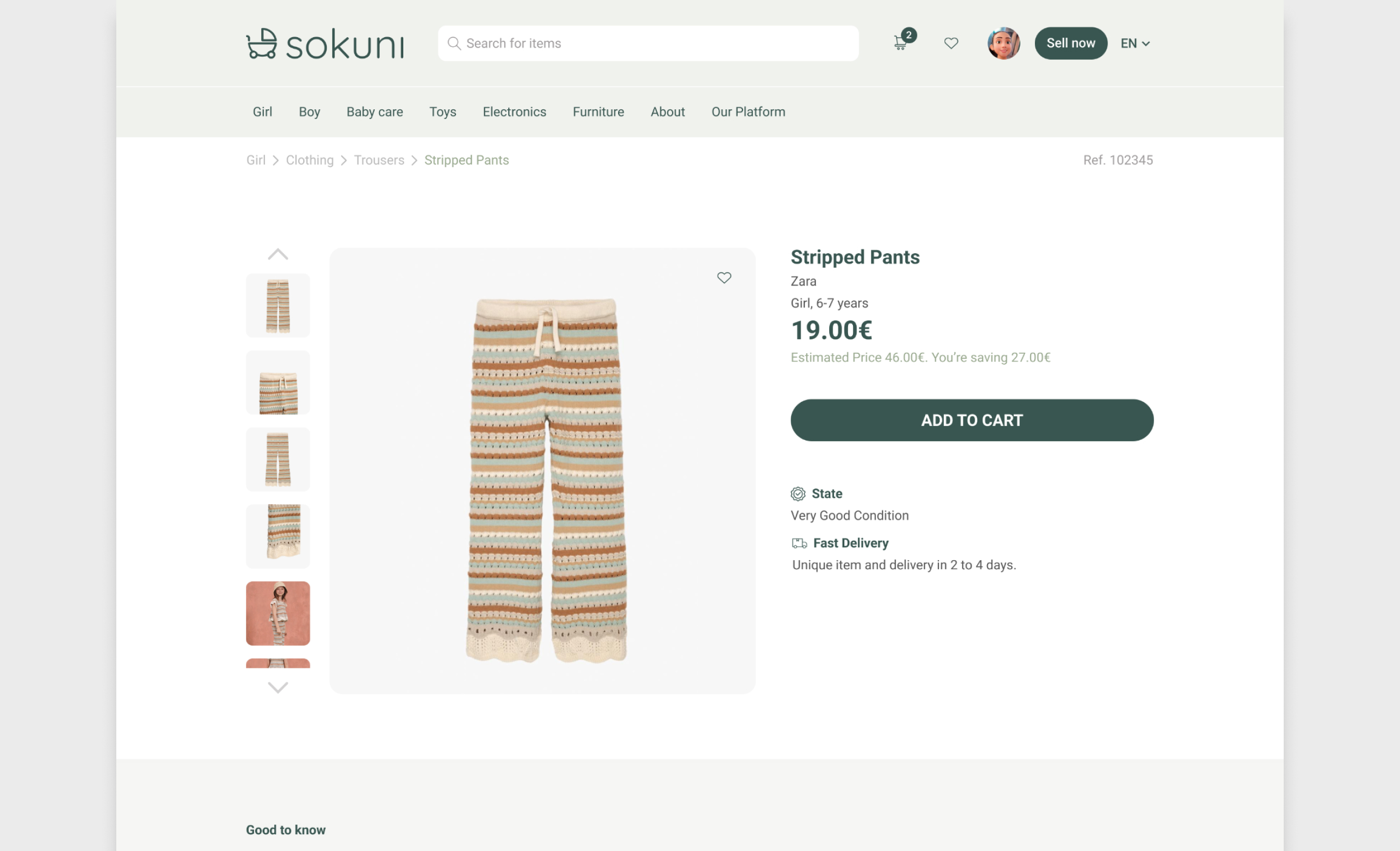The width and height of the screenshot is (1400, 851).
Task: Show previous thumbnails with up chevron
Action: (278, 254)
